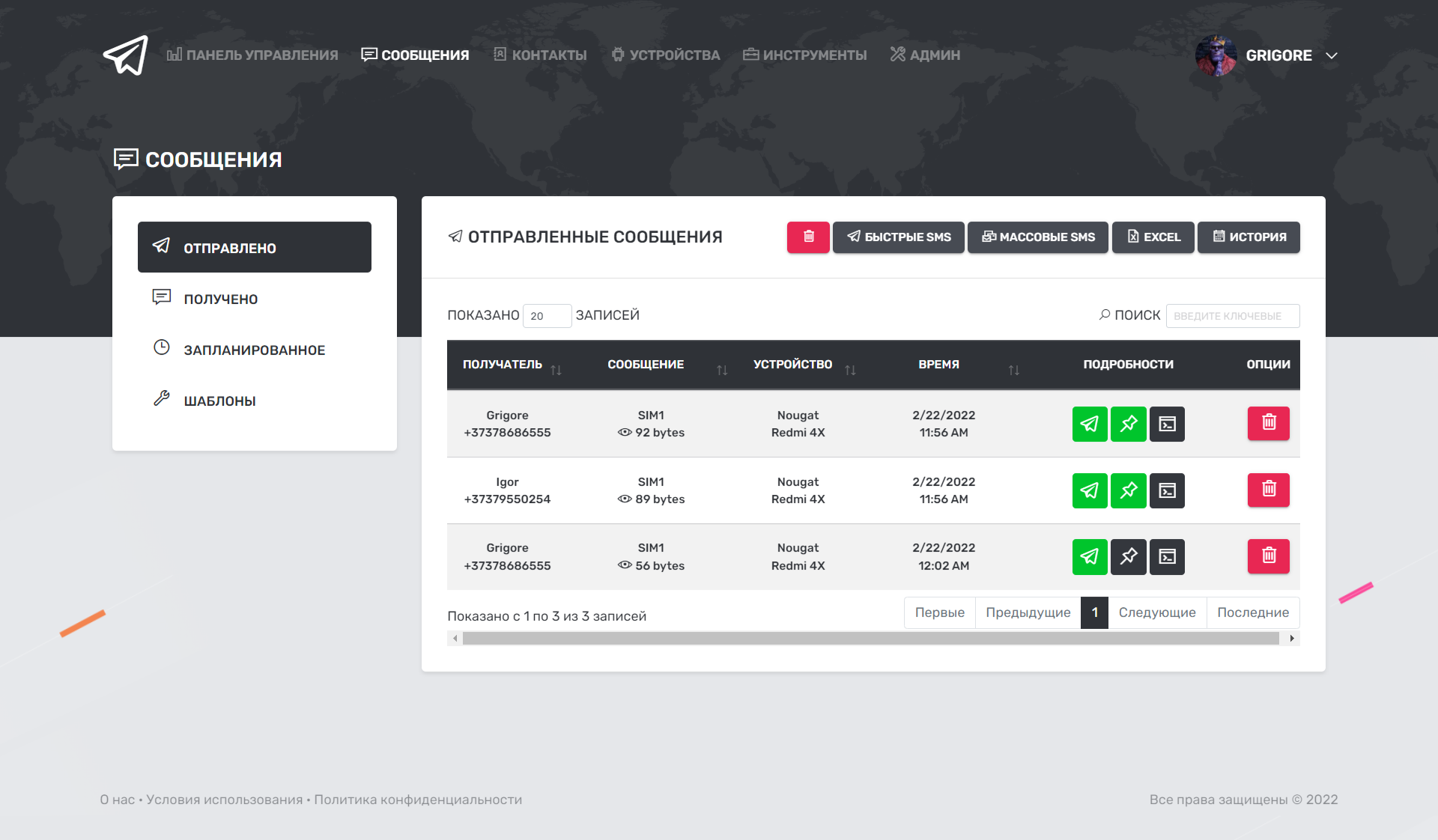
Task: Click eye icon beside 89 bytes
Action: [625, 499]
